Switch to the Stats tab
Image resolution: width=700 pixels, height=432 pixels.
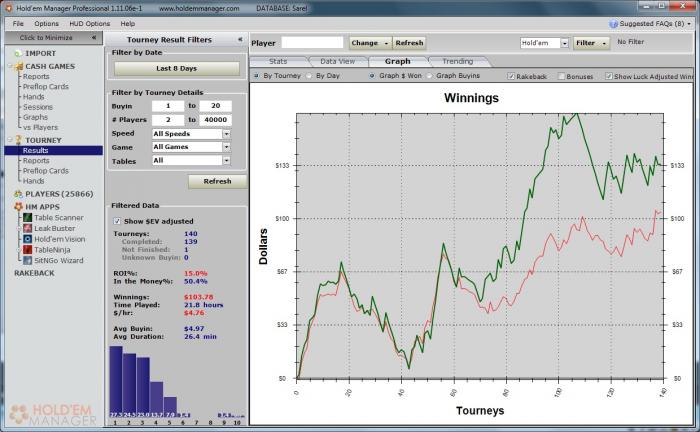point(278,62)
